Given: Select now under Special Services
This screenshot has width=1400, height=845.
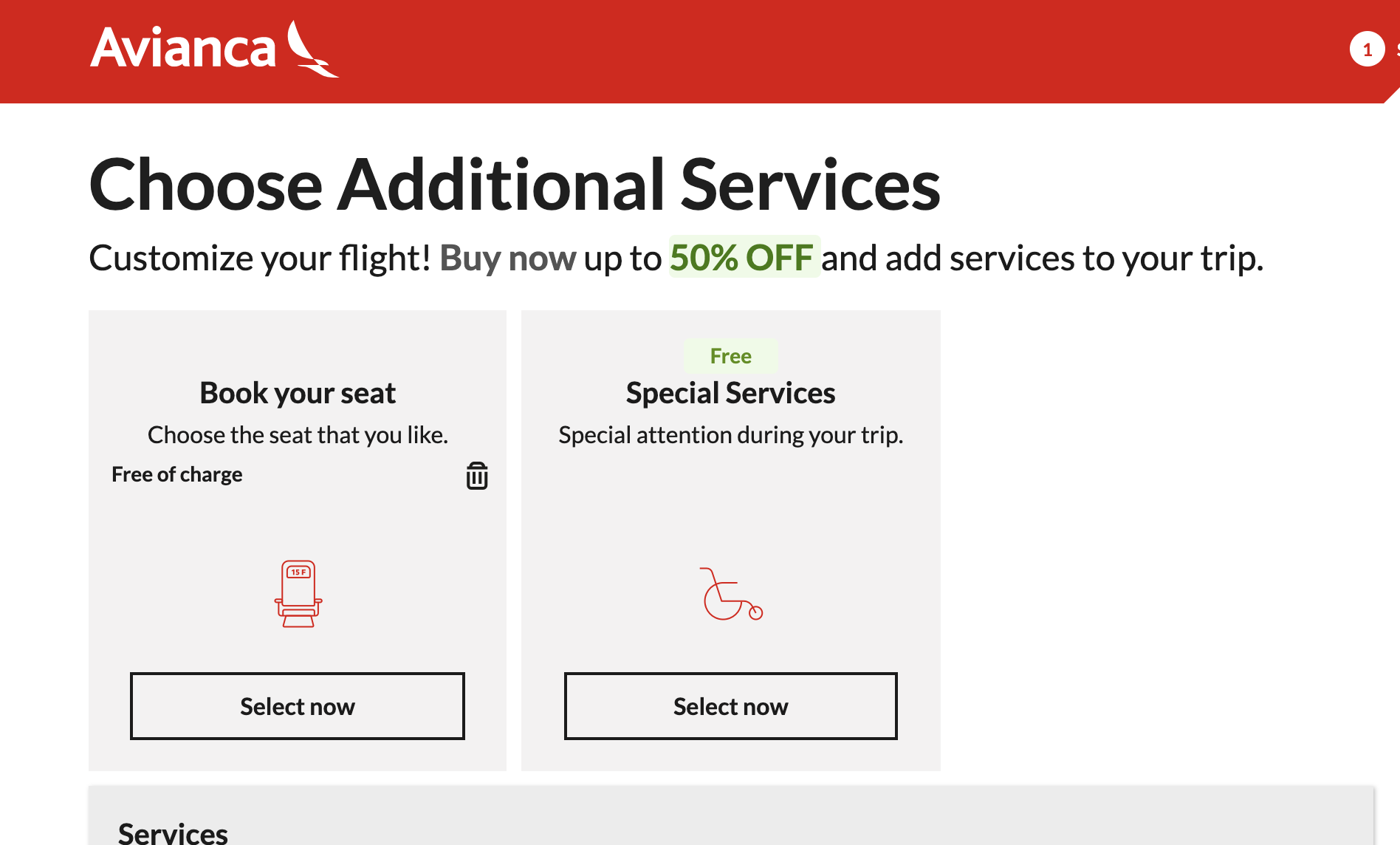Looking at the screenshot, I should point(731,706).
